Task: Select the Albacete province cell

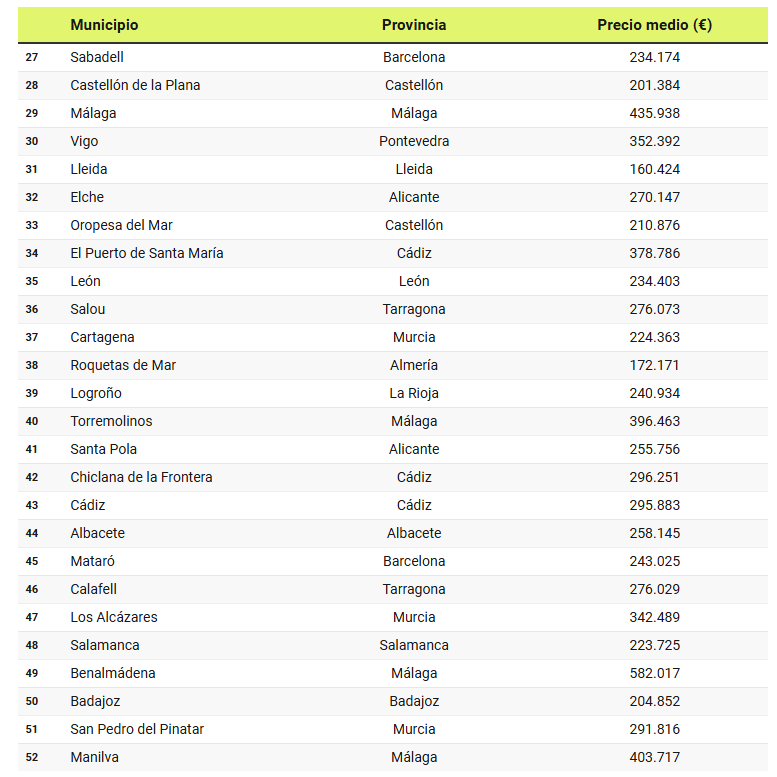Action: pos(414,533)
